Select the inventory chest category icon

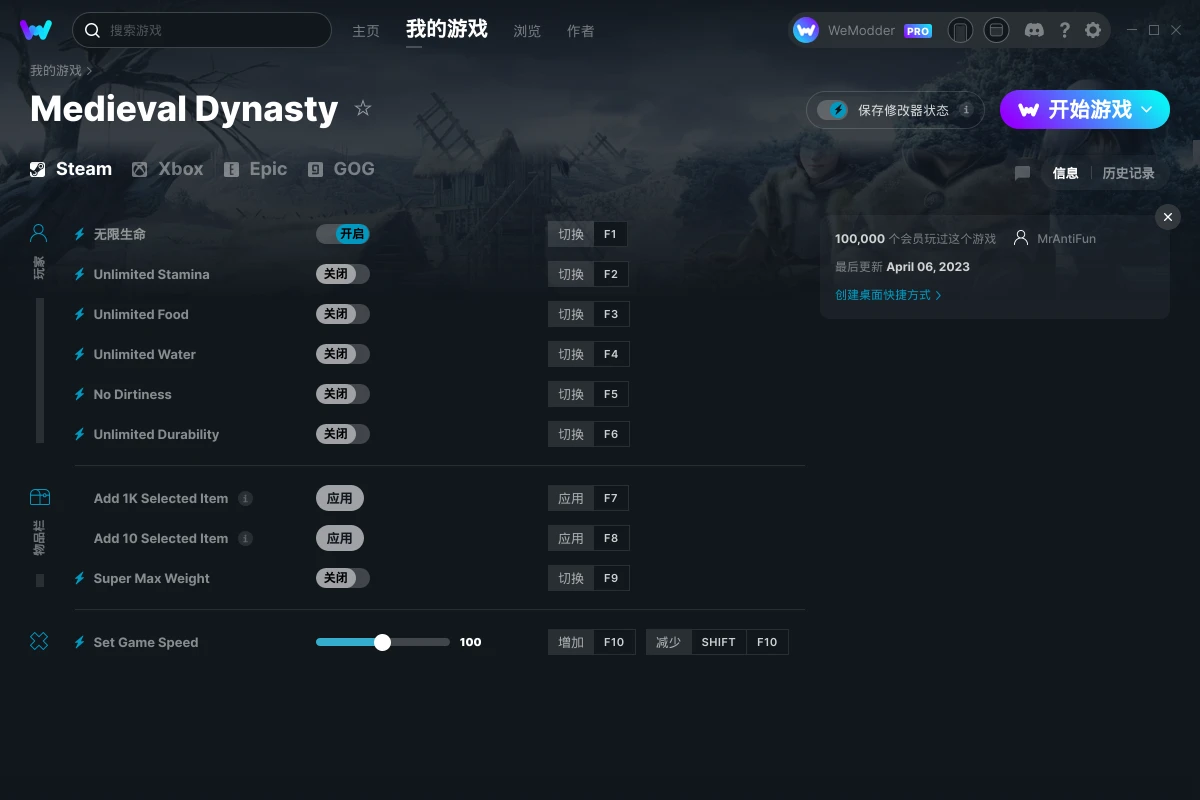click(x=39, y=497)
